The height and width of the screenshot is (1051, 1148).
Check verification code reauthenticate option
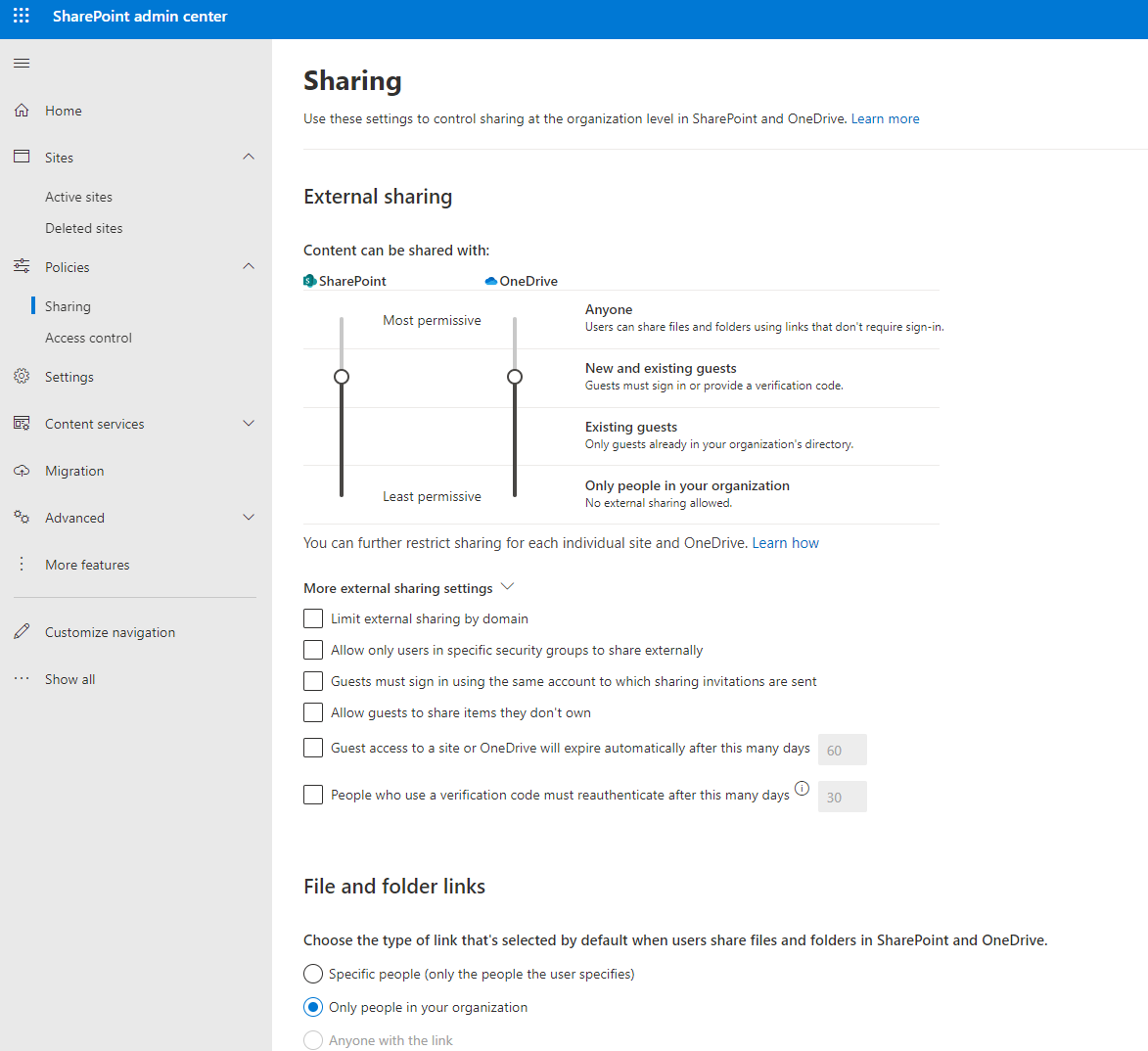click(313, 795)
